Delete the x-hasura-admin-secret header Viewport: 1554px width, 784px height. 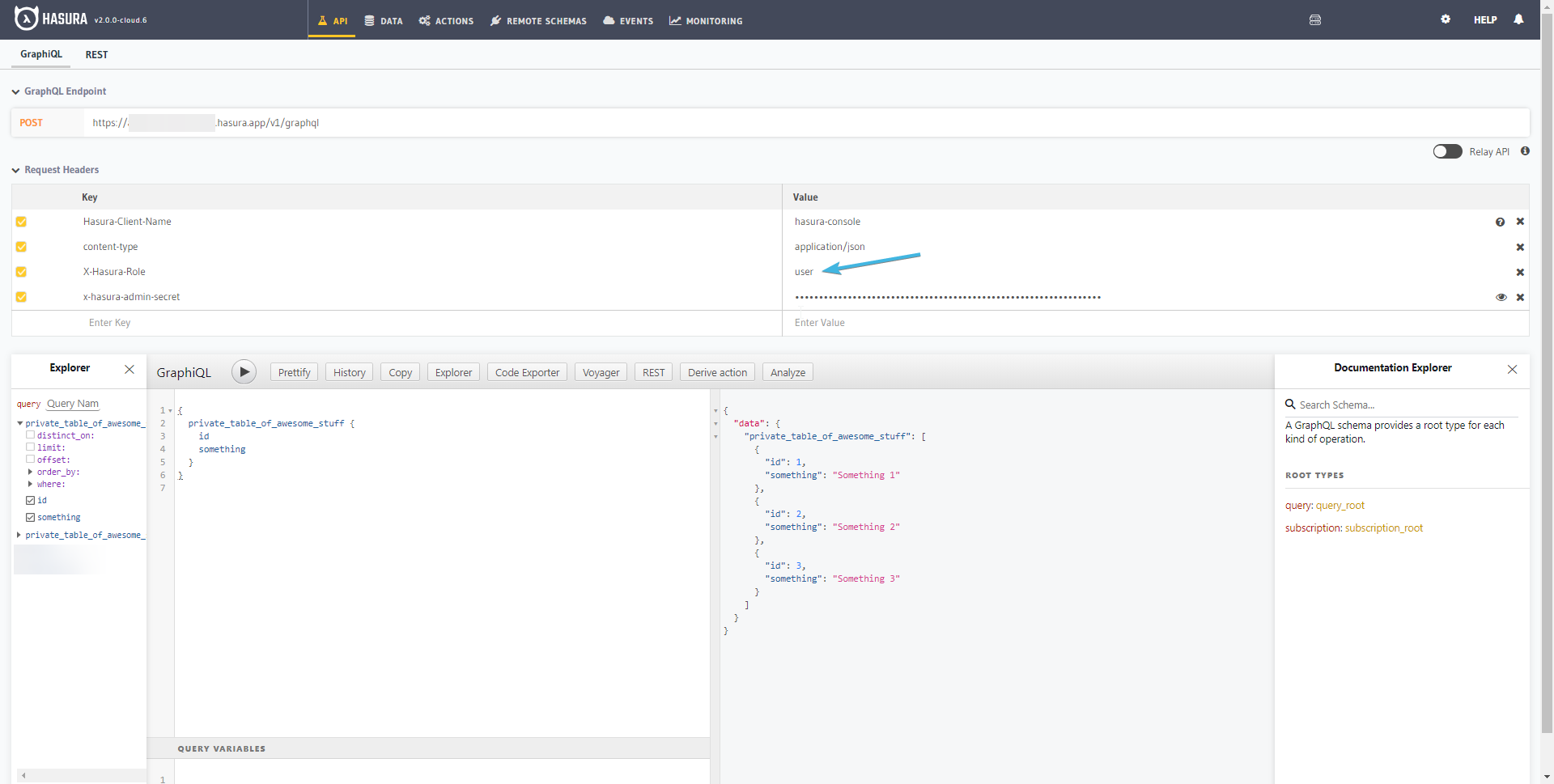(x=1520, y=297)
